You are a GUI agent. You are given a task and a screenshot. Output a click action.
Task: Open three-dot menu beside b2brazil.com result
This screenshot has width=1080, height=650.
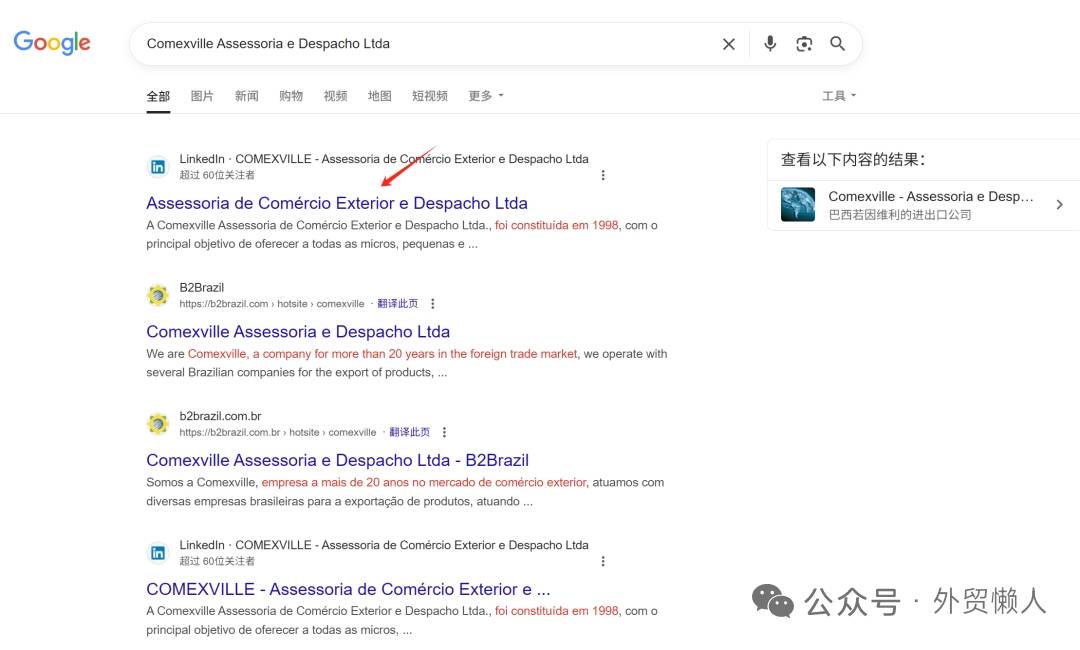coord(433,304)
